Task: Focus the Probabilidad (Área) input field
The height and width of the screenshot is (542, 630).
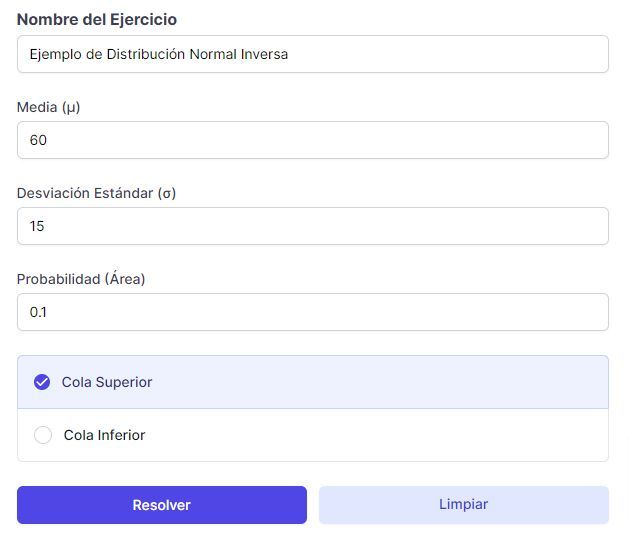Action: (x=313, y=312)
